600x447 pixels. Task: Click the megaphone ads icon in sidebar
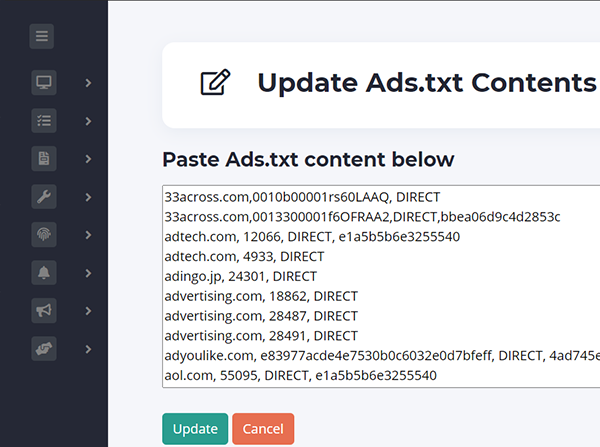tap(44, 311)
